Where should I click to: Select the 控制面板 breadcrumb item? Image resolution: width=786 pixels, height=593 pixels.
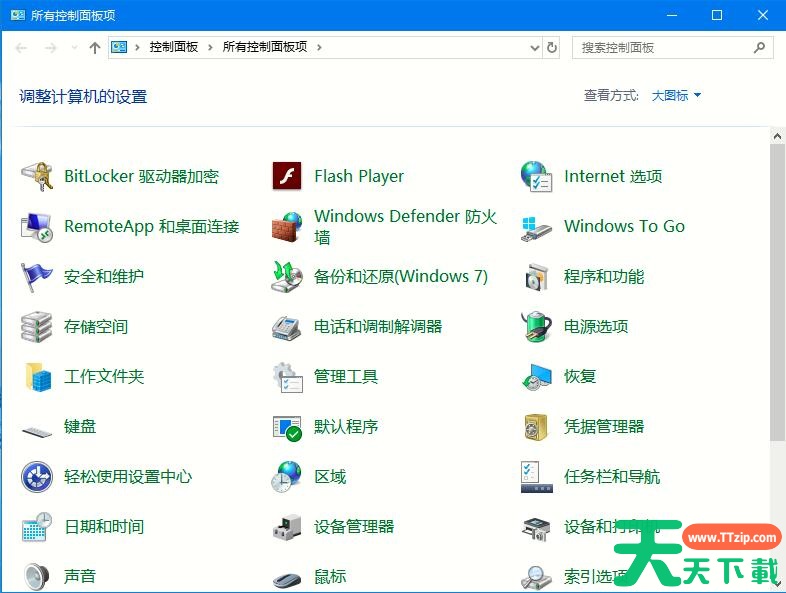tap(174, 47)
